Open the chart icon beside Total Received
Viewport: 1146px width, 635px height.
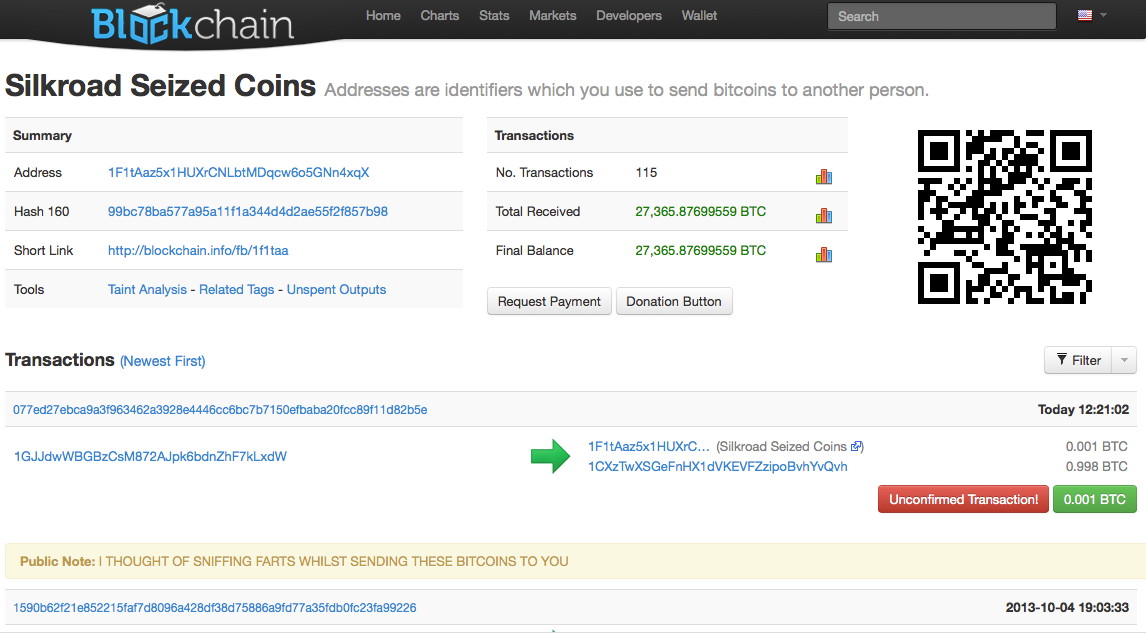[823, 212]
